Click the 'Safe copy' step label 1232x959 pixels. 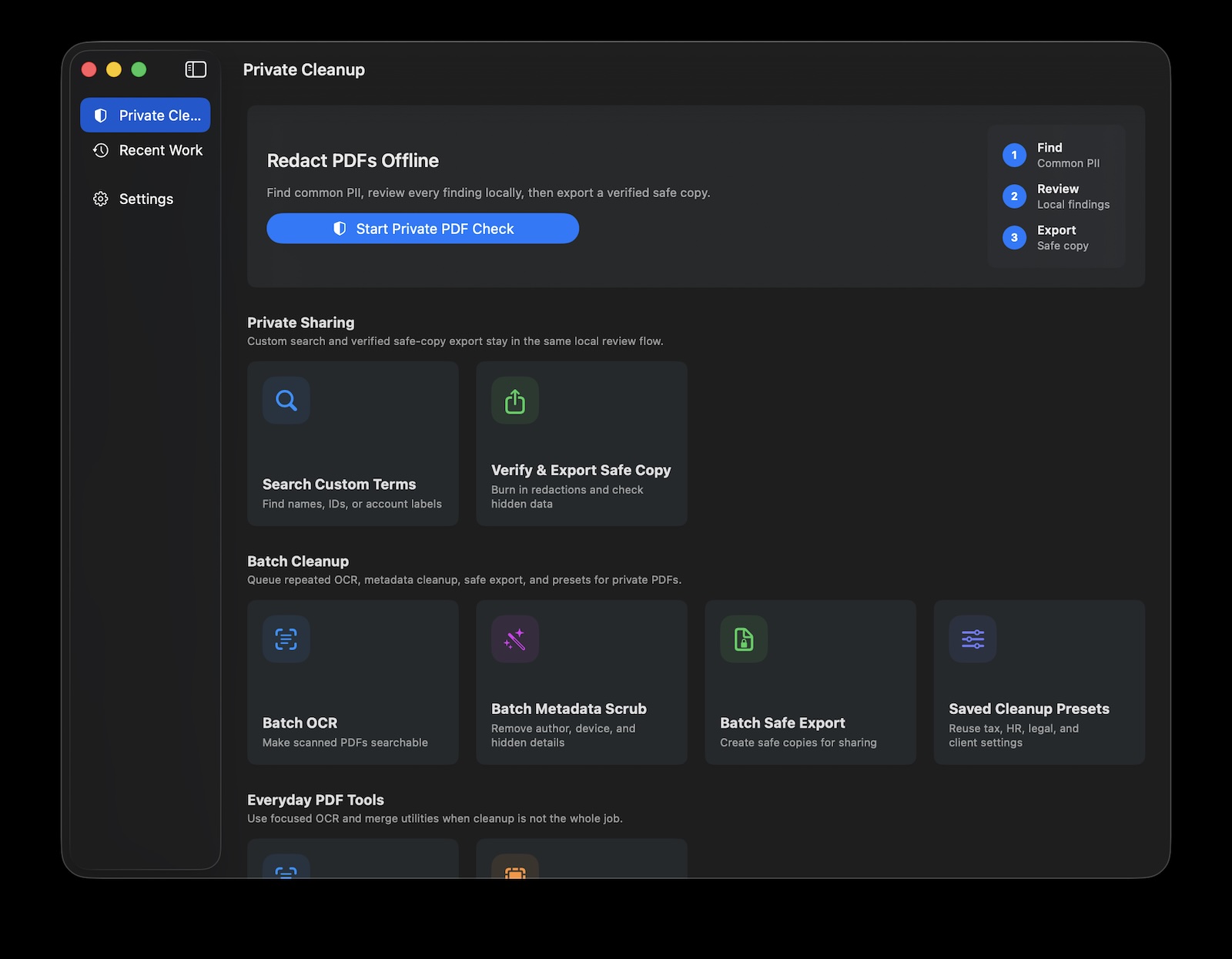(x=1063, y=246)
